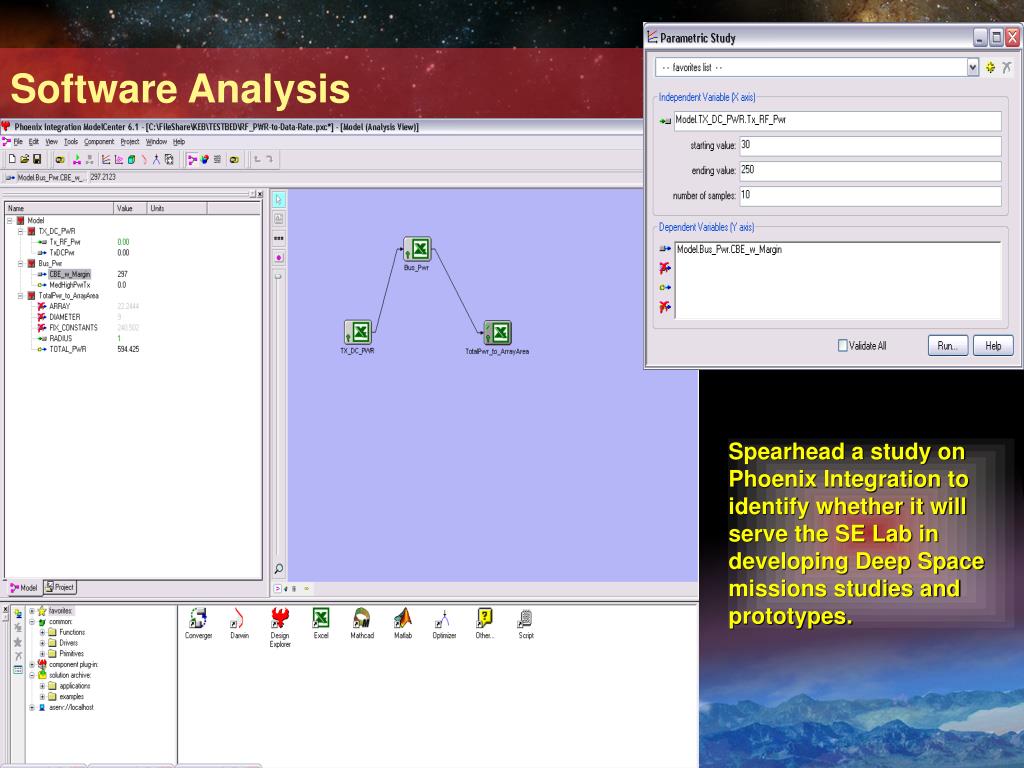
Task: Click the independent variable Model.TX_DC_PWR.Tx_RF_Pwr field
Action: point(837,120)
